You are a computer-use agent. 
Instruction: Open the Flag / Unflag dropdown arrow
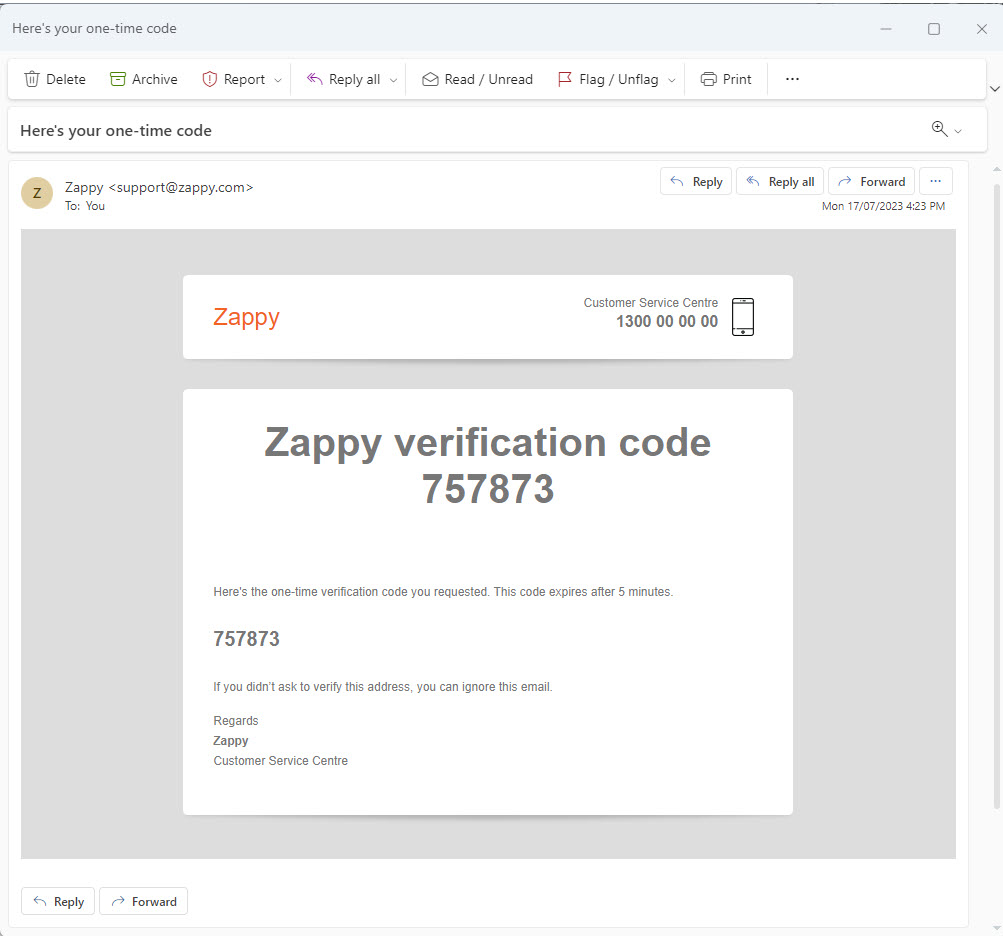coord(672,80)
